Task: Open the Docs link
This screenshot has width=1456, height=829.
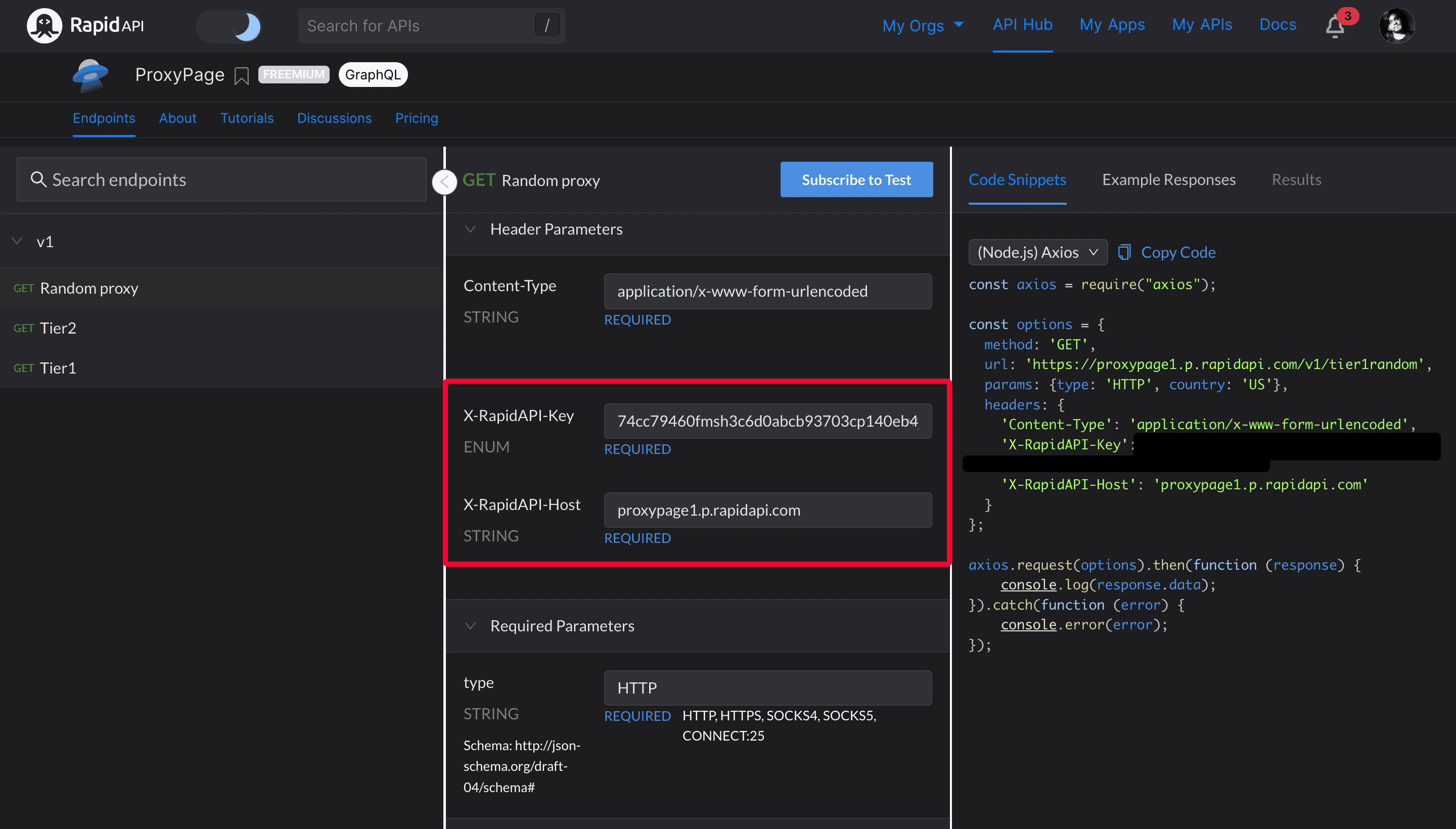Action: 1277,24
